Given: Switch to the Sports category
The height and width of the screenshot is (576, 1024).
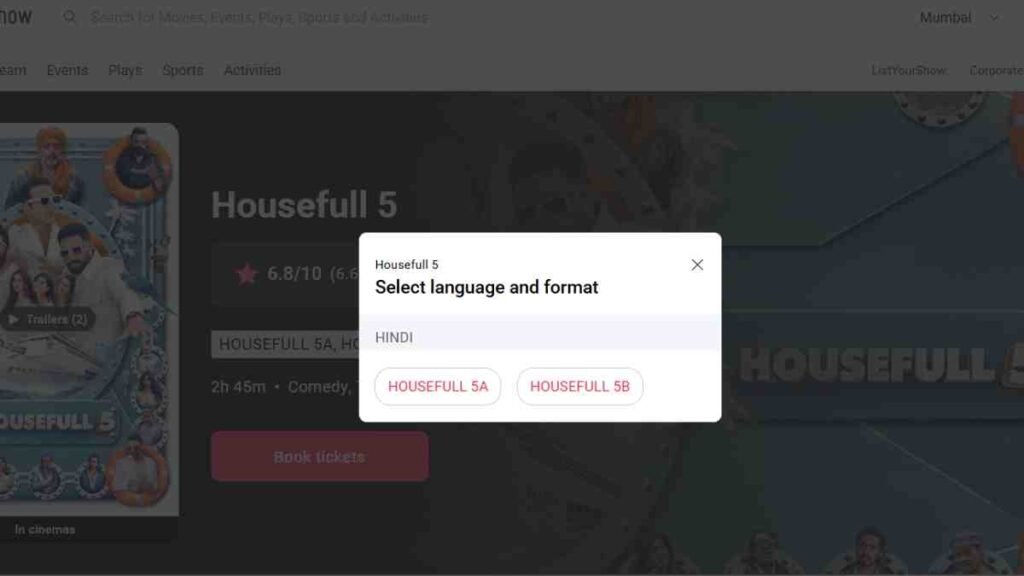Looking at the screenshot, I should (183, 70).
